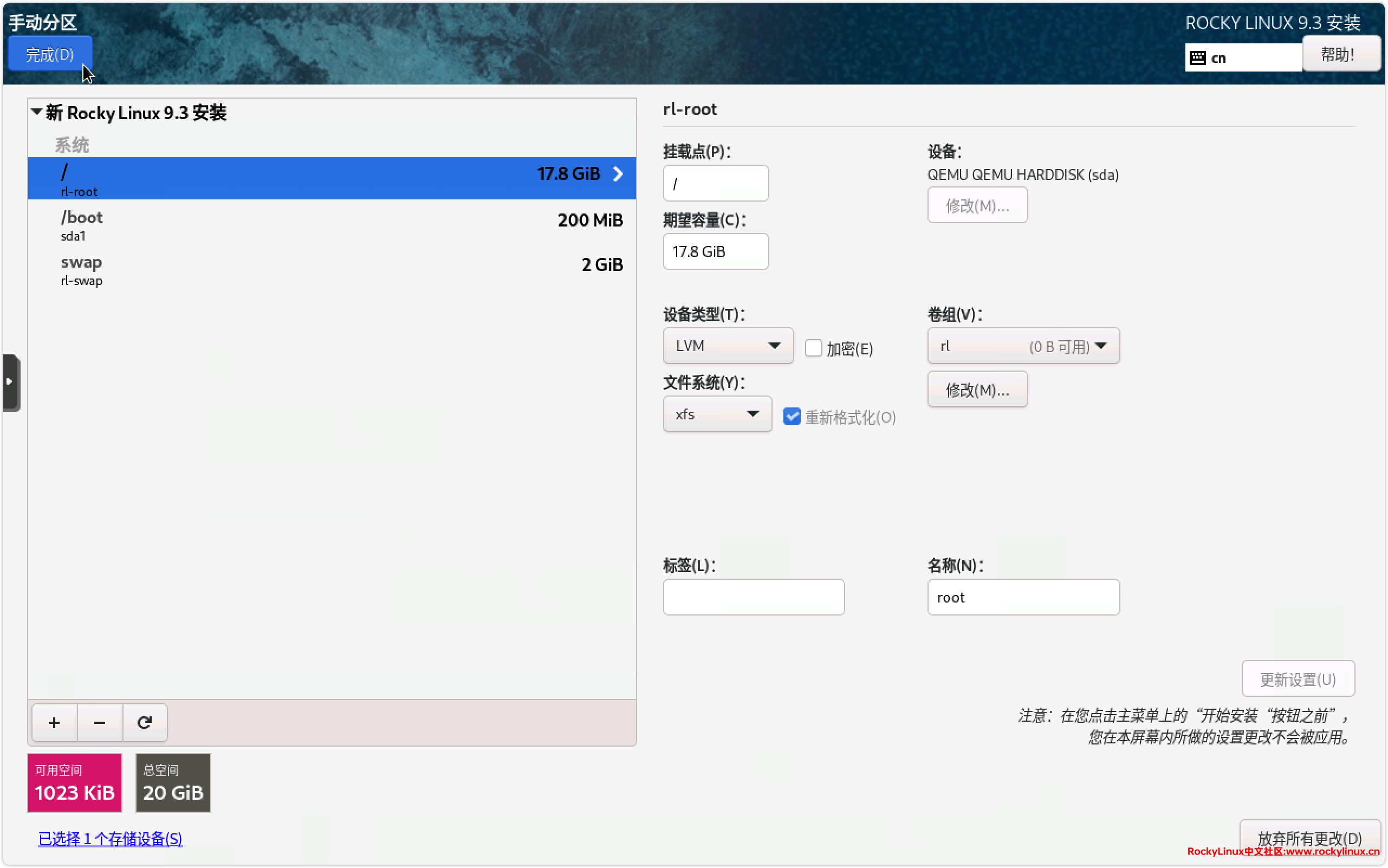
Task: Open the left side panel handle arrow
Action: click(10, 382)
